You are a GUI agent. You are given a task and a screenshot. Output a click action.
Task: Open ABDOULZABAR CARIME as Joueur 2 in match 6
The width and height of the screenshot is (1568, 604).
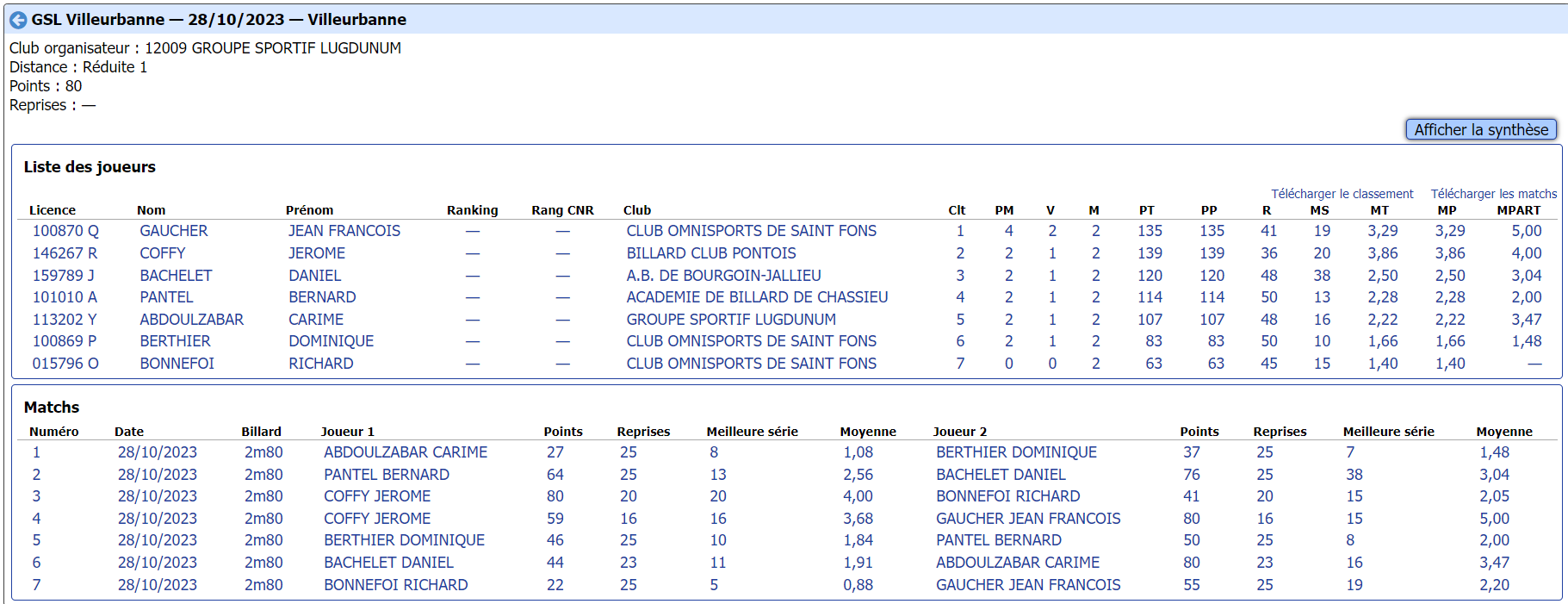(x=1018, y=563)
